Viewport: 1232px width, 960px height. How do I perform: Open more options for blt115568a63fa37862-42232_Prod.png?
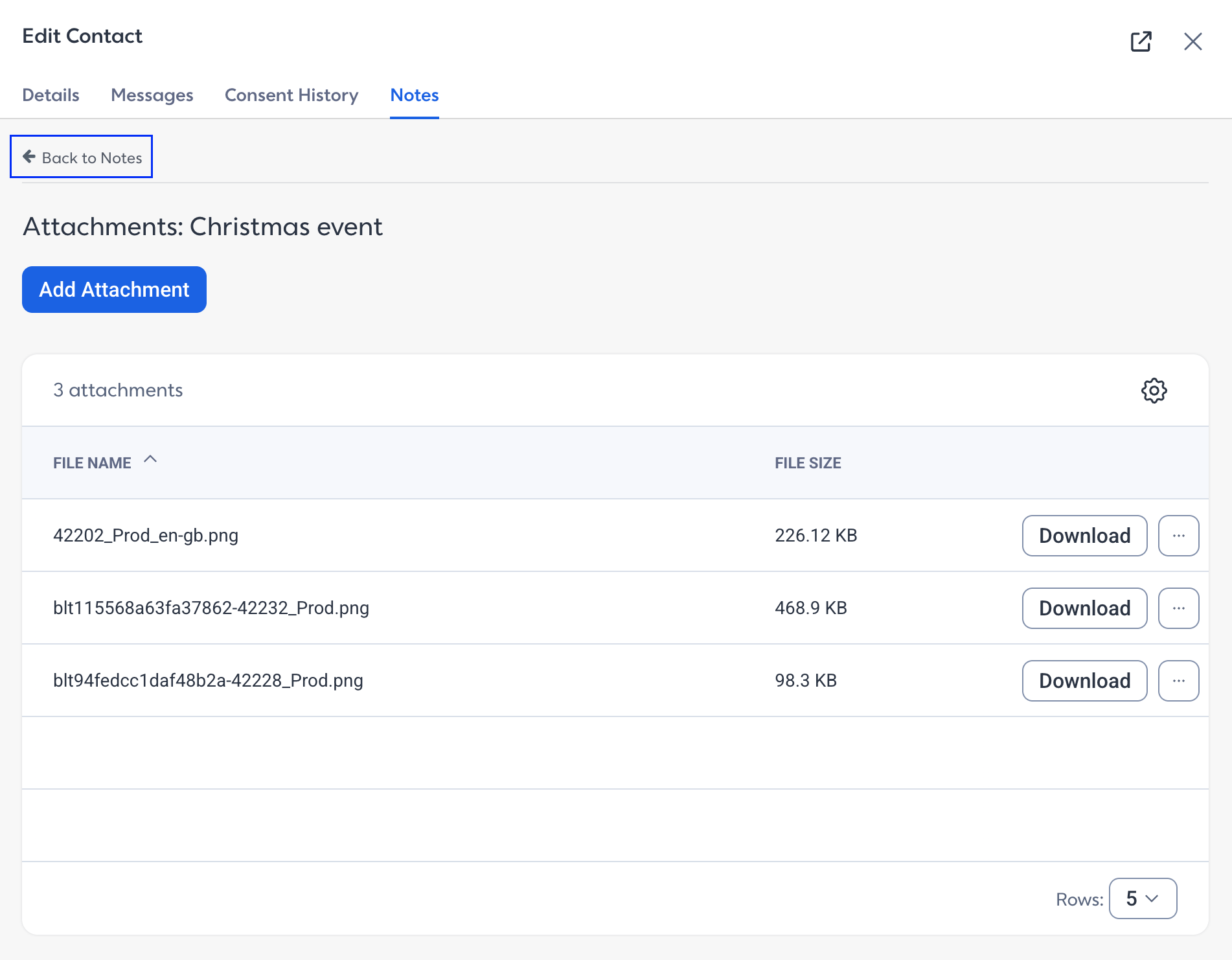coord(1178,608)
